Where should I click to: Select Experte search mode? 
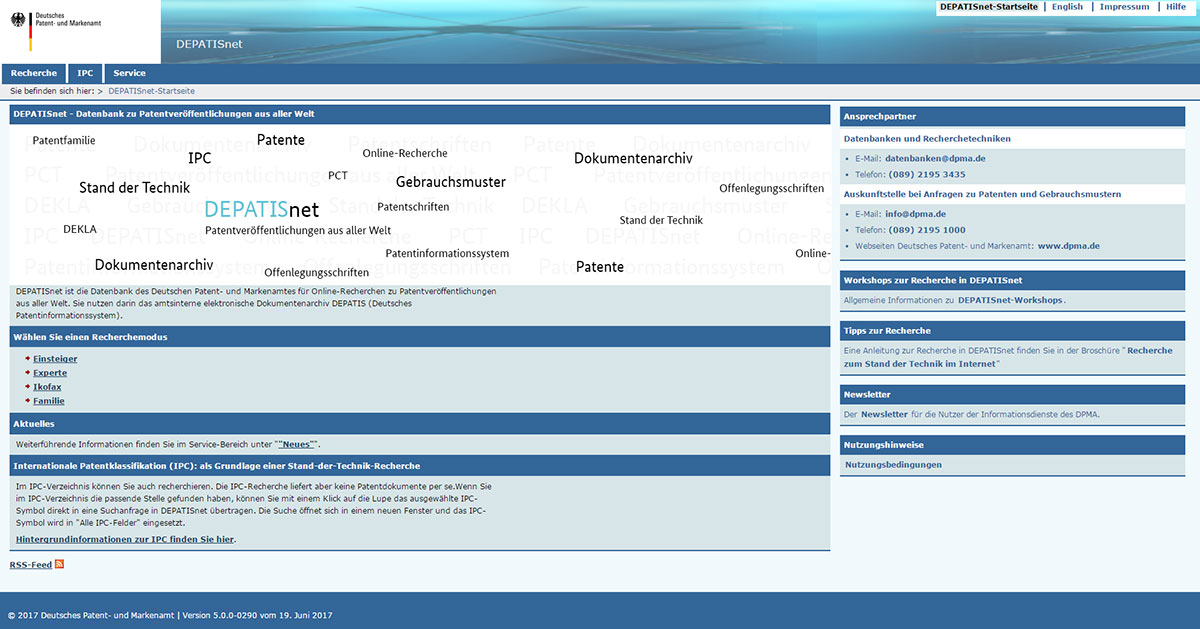pyautogui.click(x=50, y=373)
